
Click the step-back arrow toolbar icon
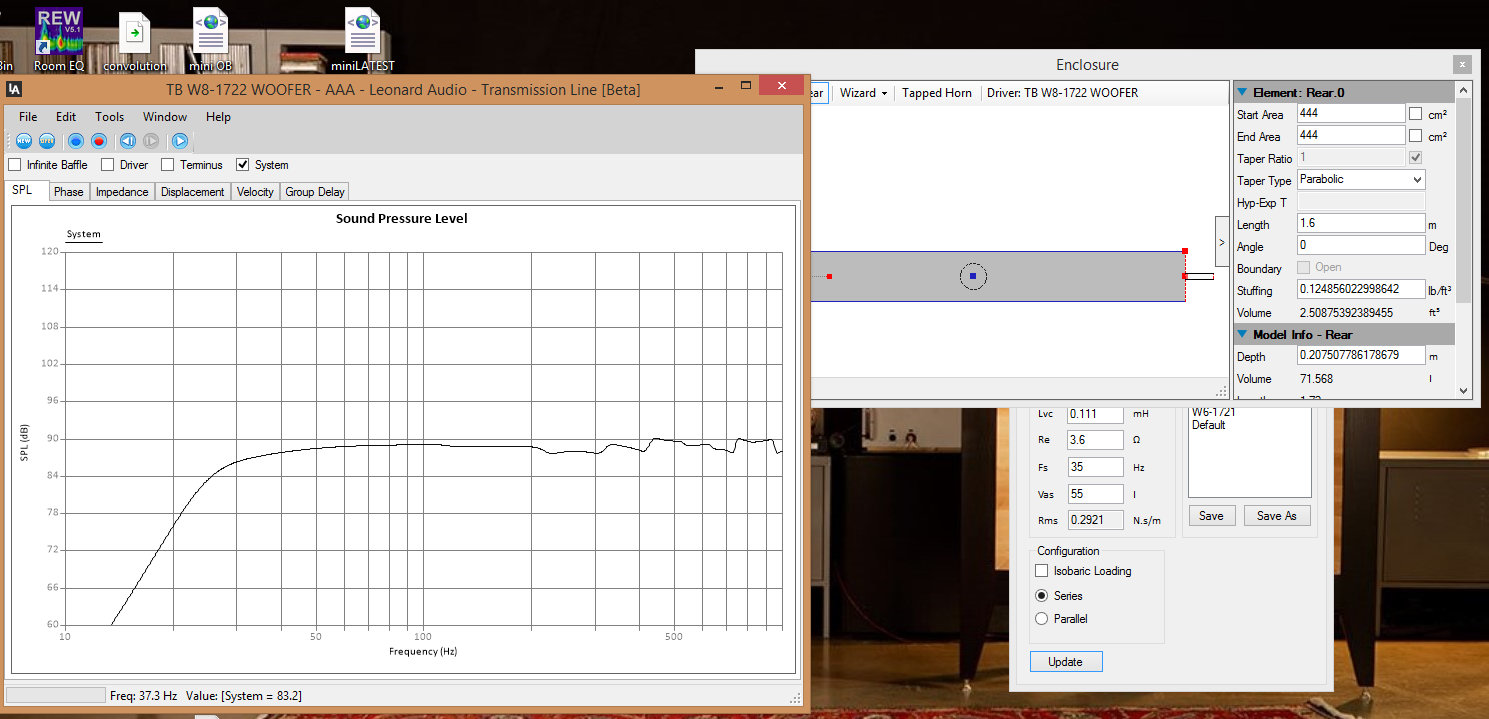click(128, 141)
